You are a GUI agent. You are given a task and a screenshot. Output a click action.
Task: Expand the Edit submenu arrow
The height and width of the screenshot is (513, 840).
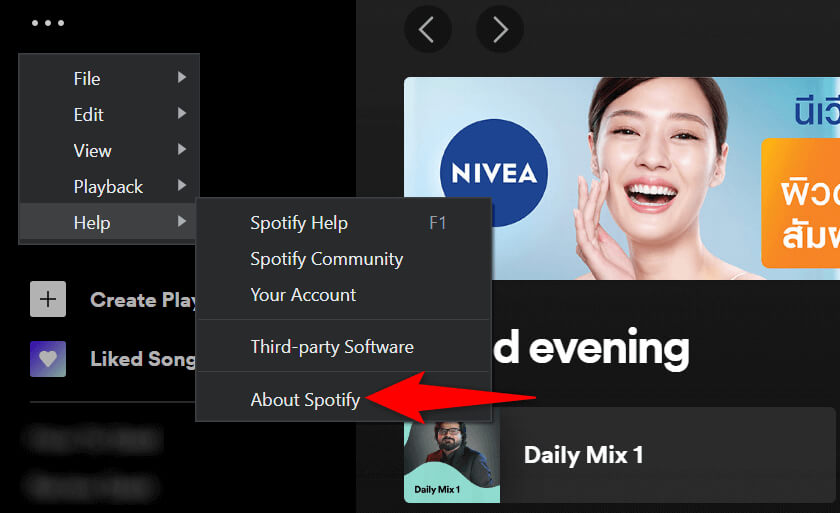(x=182, y=114)
